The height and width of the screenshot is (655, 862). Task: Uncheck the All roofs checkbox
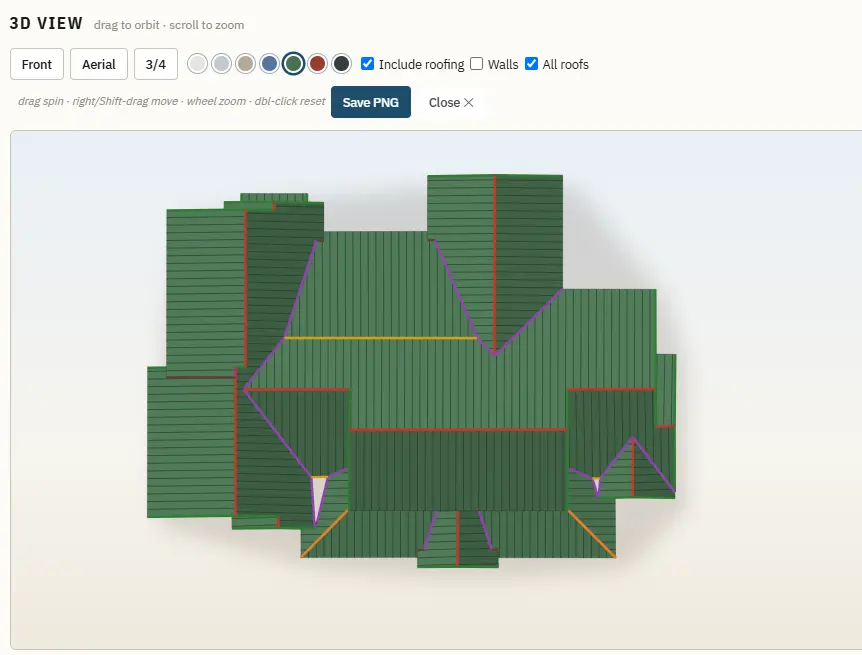531,64
